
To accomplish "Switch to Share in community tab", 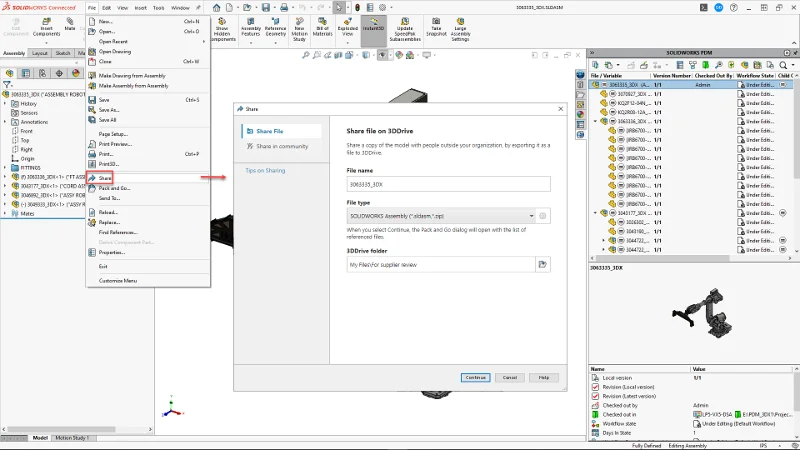I will click(280, 146).
